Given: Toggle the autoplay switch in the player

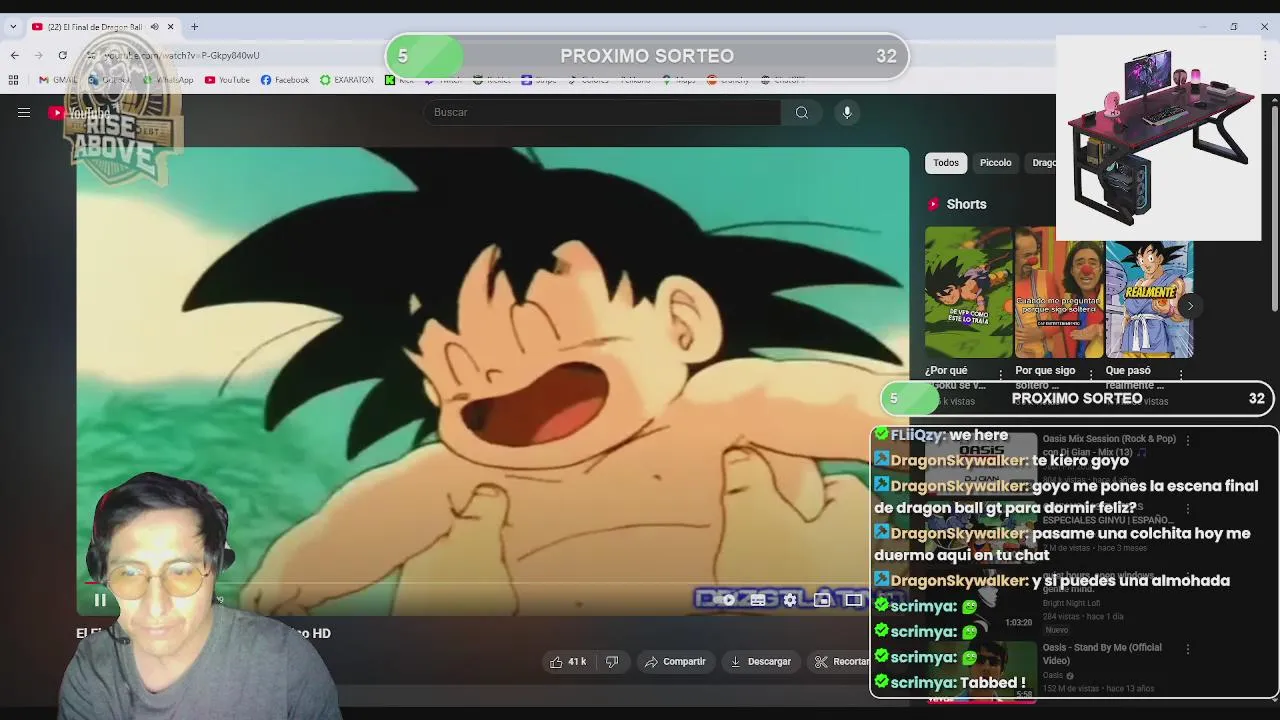Looking at the screenshot, I should point(727,600).
